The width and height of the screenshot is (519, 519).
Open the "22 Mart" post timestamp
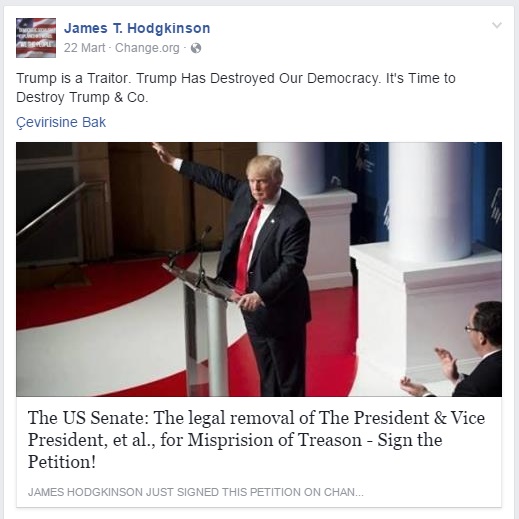(x=84, y=48)
